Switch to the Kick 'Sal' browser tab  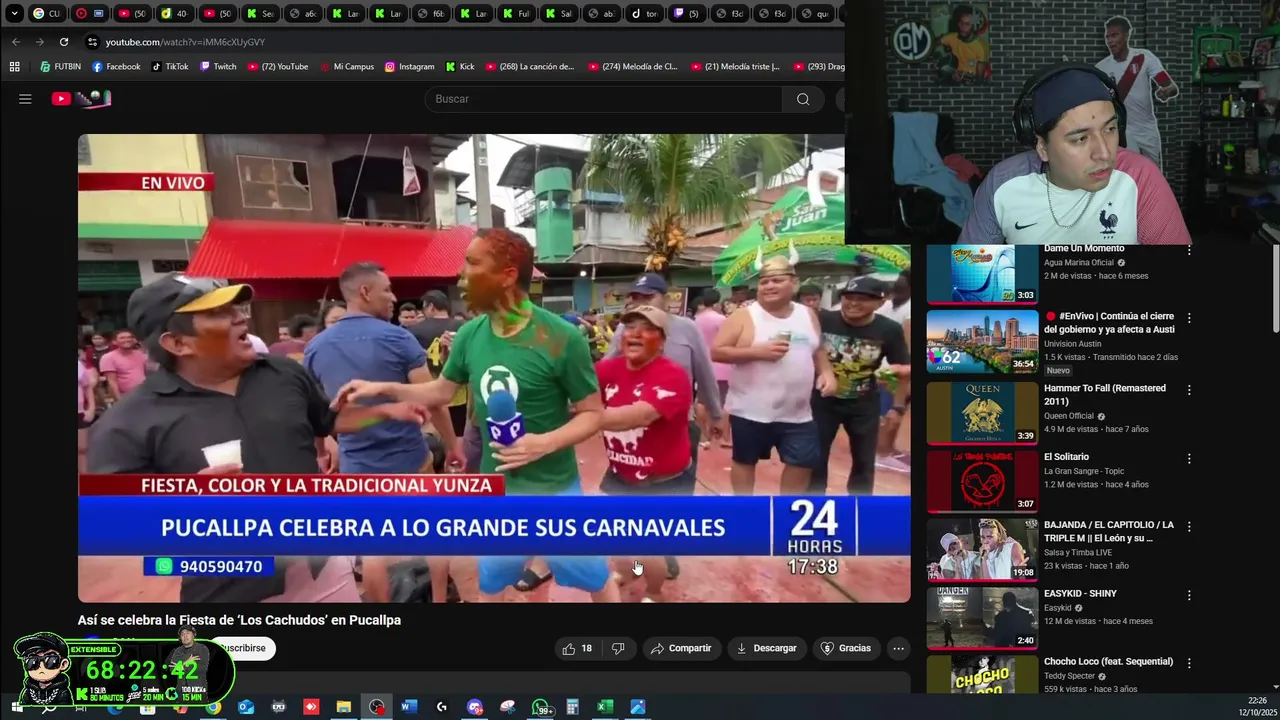click(x=560, y=14)
